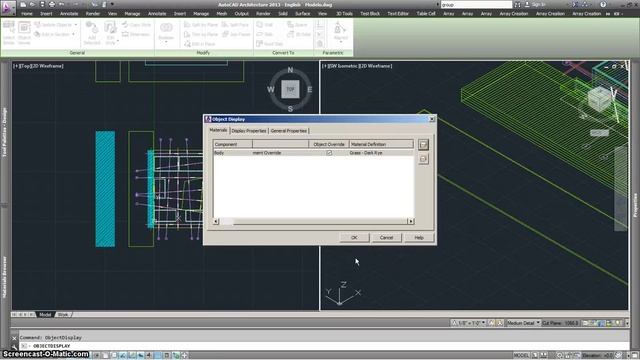The image size is (640, 360).
Task: Click left arrow of materials list scrollbar
Action: point(216,221)
